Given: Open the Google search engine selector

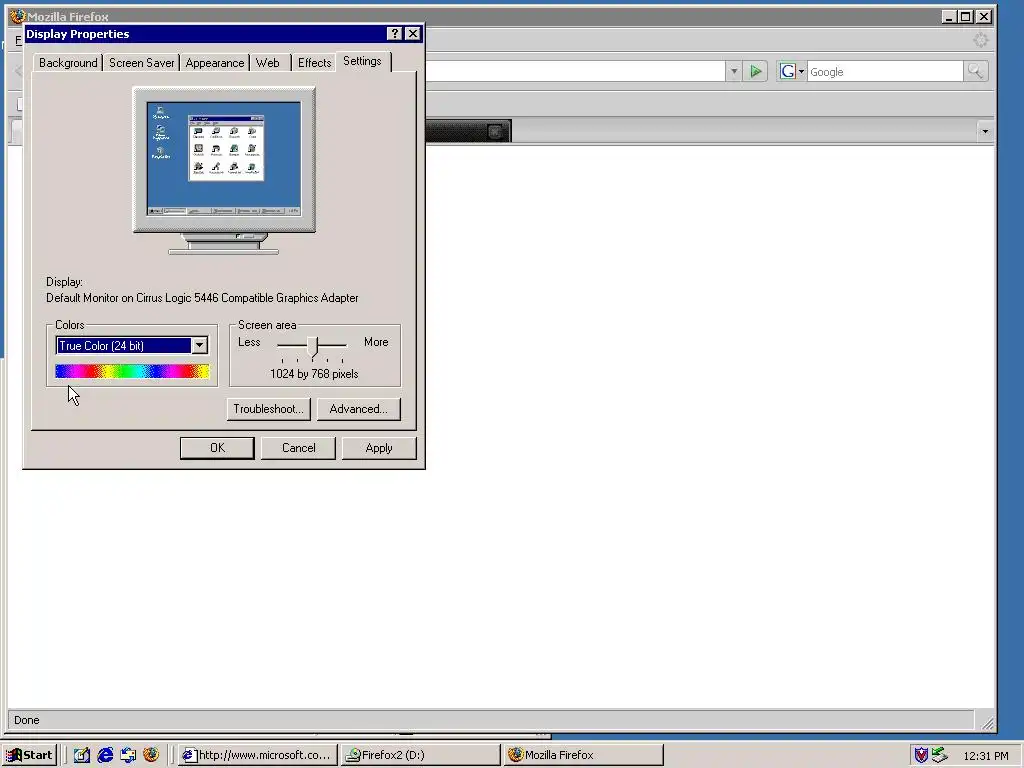Looking at the screenshot, I should pos(792,71).
